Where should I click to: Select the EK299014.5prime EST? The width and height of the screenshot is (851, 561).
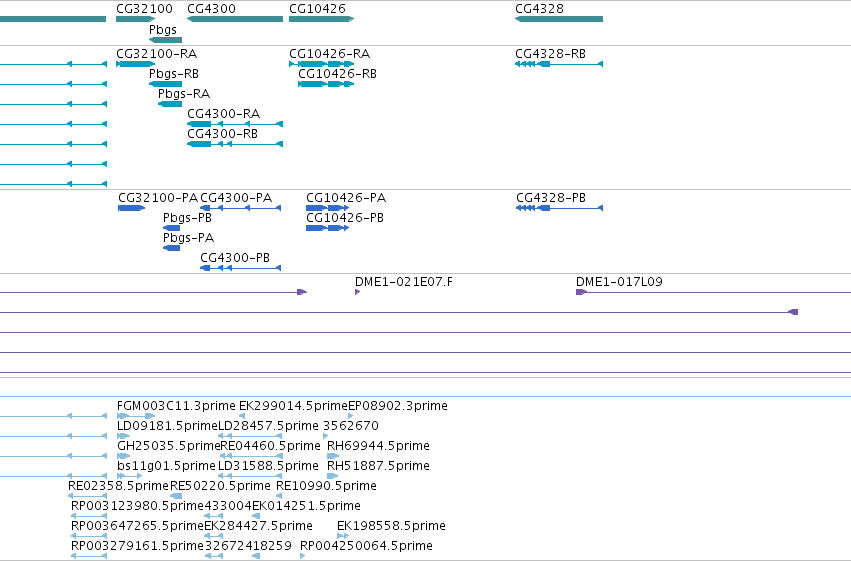point(242,416)
